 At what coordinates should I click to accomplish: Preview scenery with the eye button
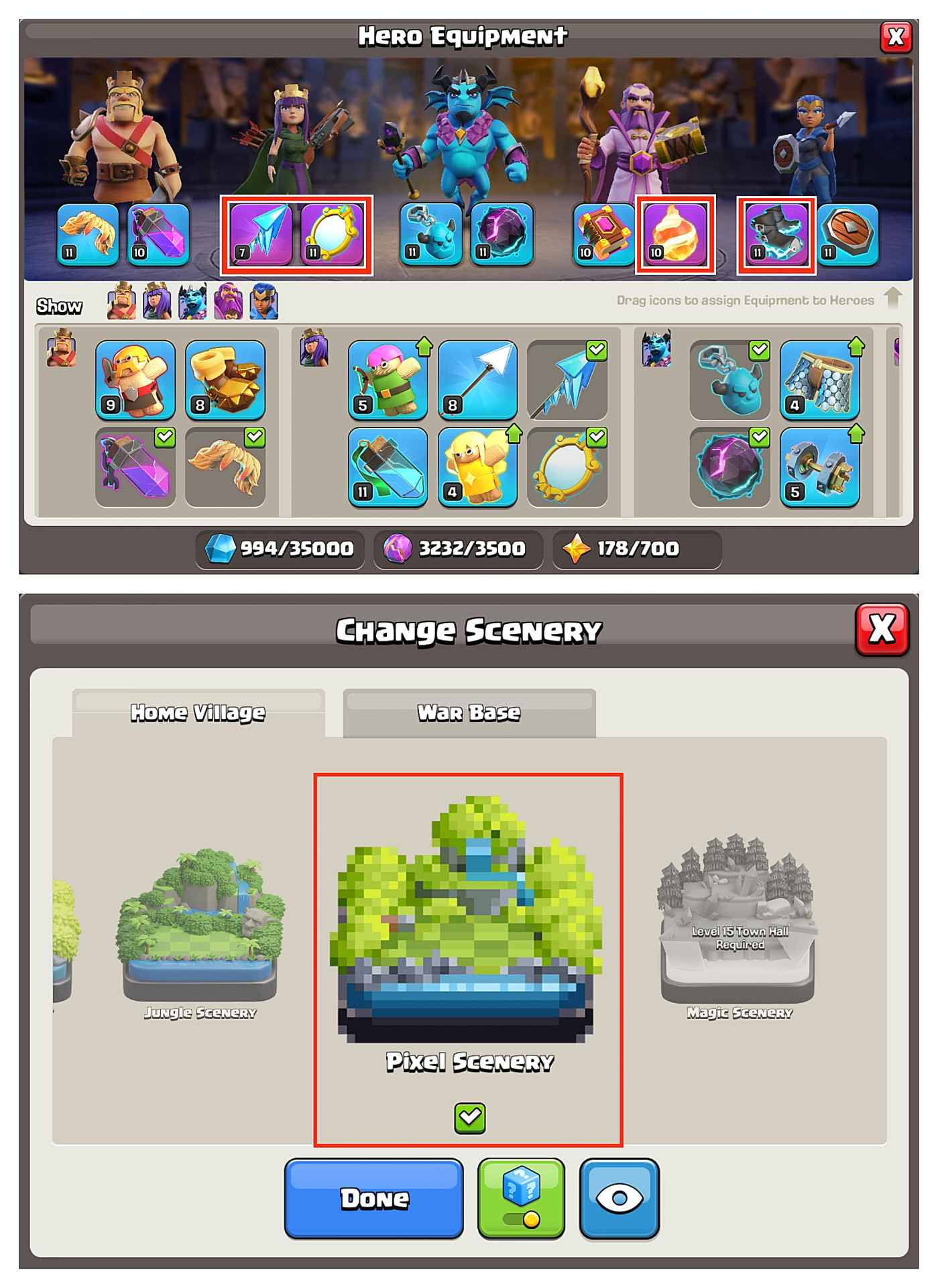coord(620,1199)
